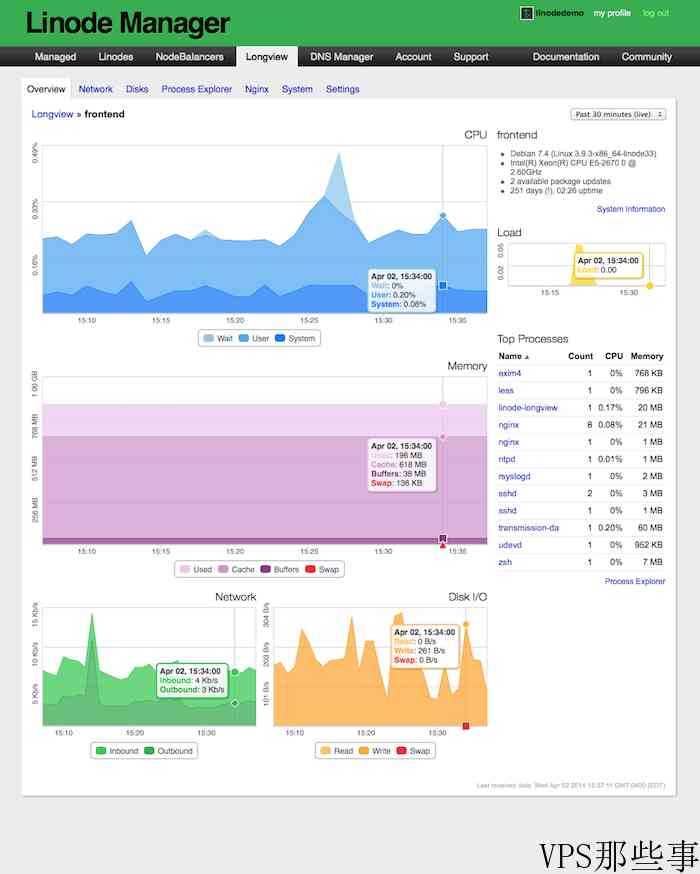Open the nginx process with count 8
The image size is (700, 874).
tap(508, 425)
